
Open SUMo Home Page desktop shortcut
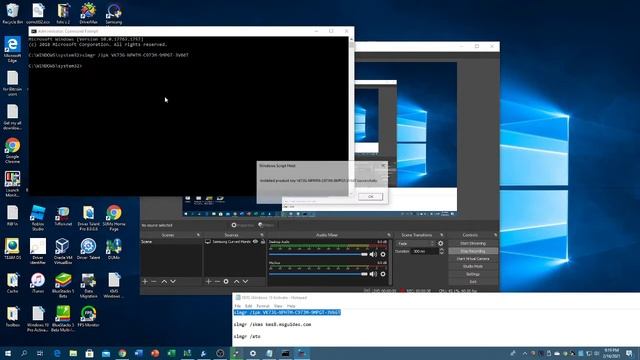coord(114,218)
